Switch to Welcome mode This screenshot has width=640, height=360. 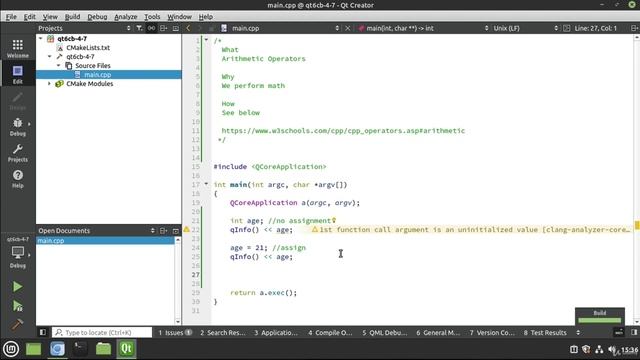(18, 48)
